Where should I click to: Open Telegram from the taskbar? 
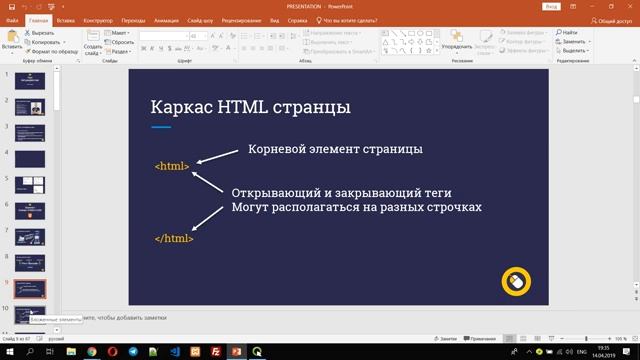[x=133, y=351]
